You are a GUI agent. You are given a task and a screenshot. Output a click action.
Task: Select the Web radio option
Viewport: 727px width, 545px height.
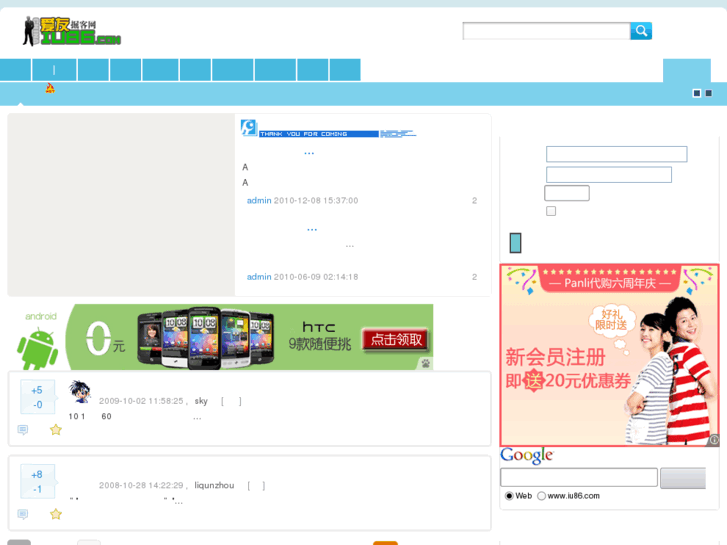point(509,496)
